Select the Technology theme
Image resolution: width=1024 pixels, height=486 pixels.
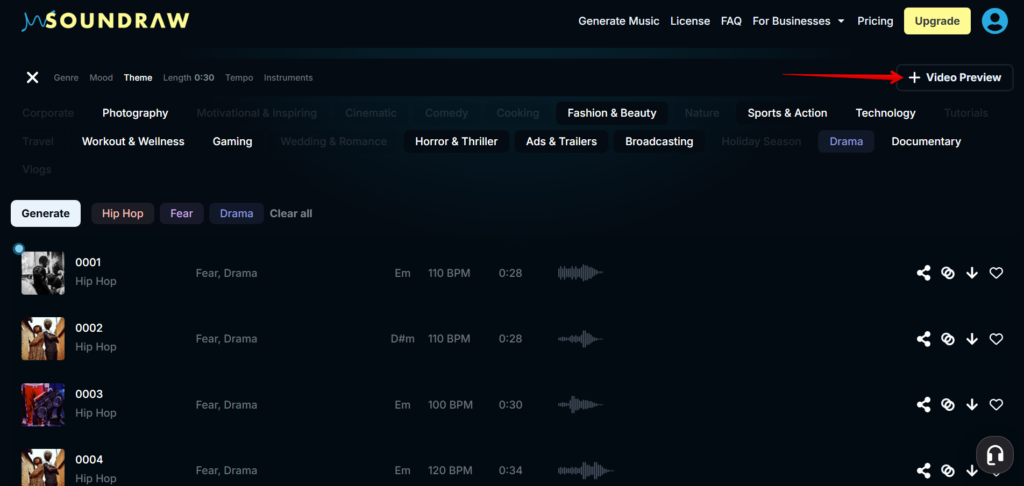[x=886, y=113]
